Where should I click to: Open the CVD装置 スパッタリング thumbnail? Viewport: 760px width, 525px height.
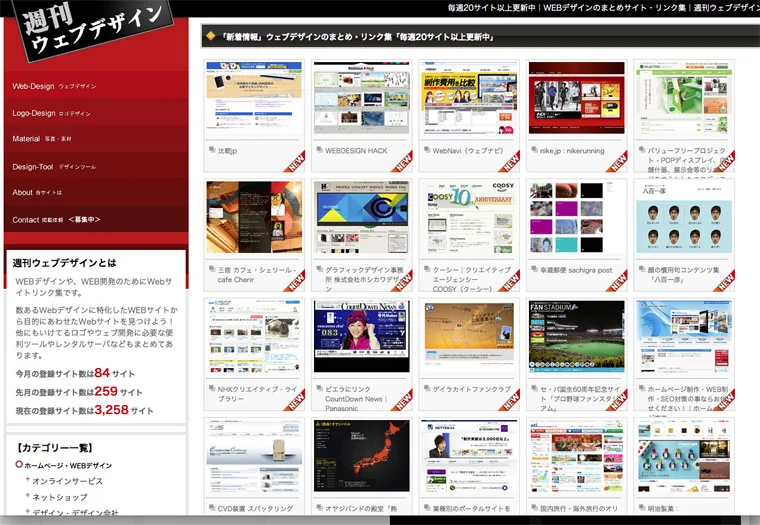pyautogui.click(x=254, y=456)
